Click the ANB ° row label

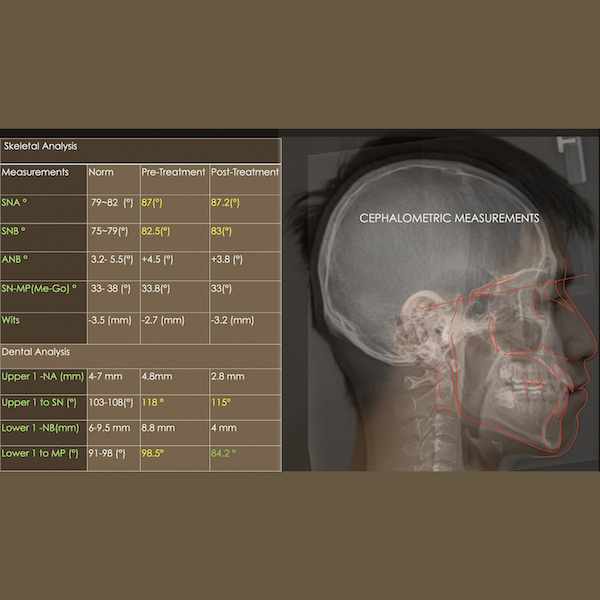tap(15, 259)
